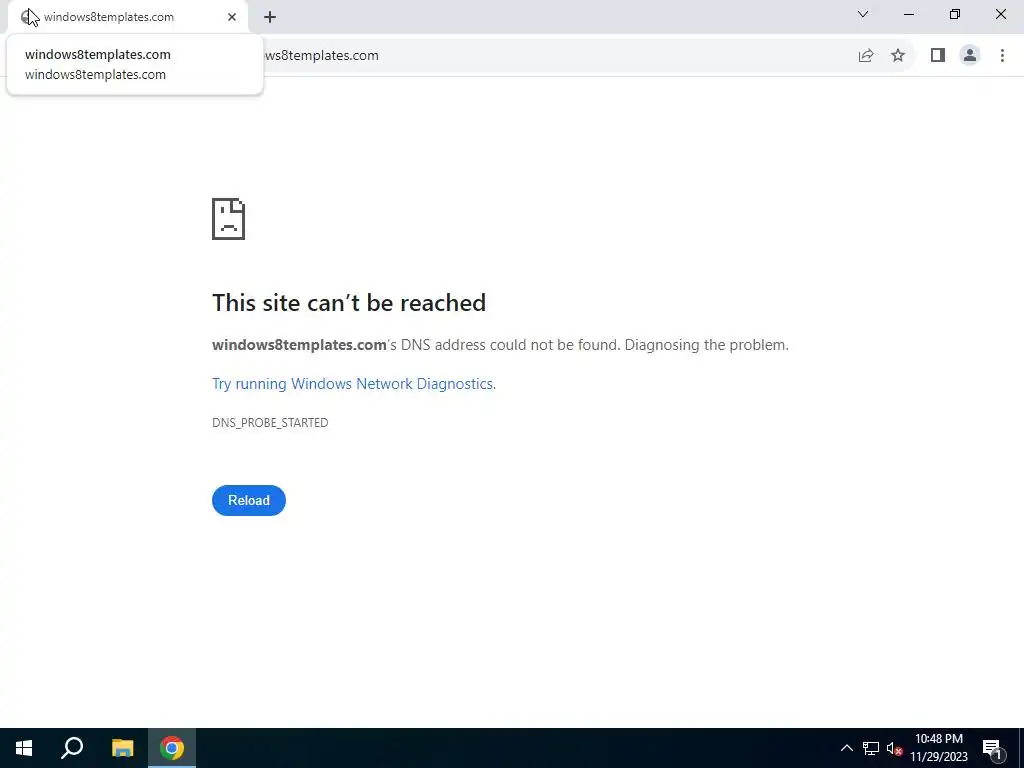The image size is (1024, 768).
Task: Toggle the muted volume tray icon
Action: click(x=894, y=748)
